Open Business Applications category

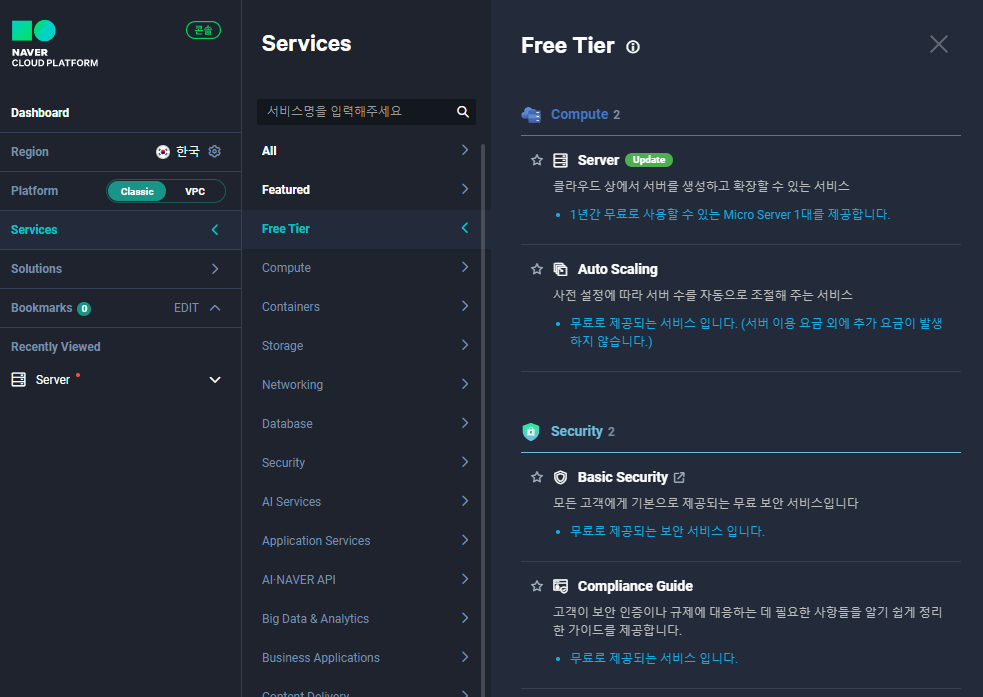coord(365,658)
